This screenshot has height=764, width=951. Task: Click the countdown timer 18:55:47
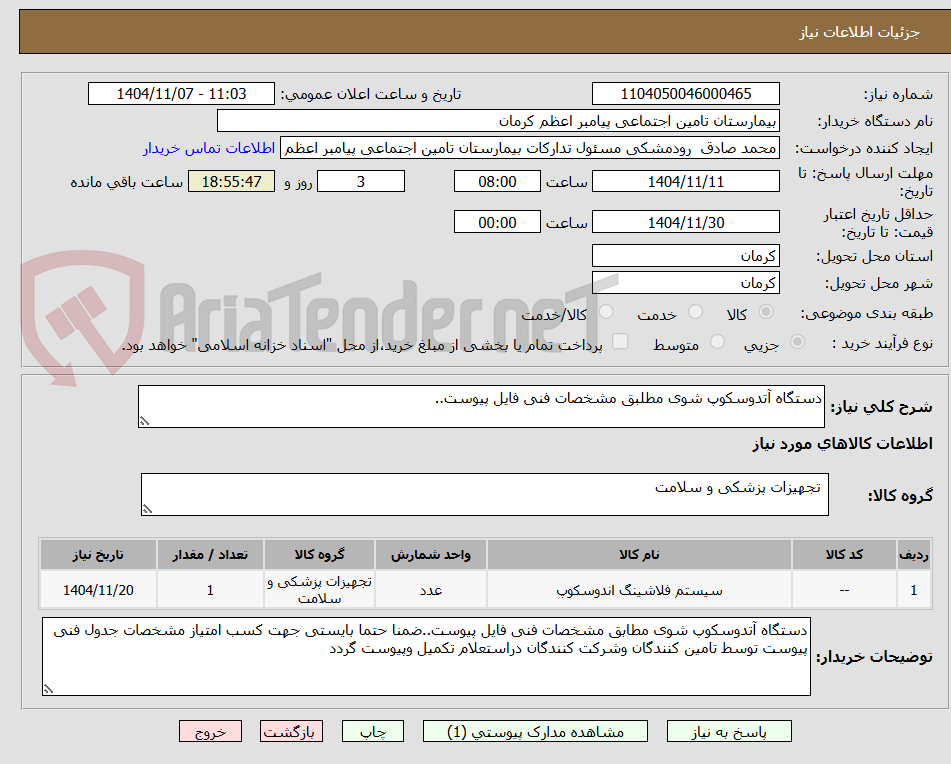(231, 181)
